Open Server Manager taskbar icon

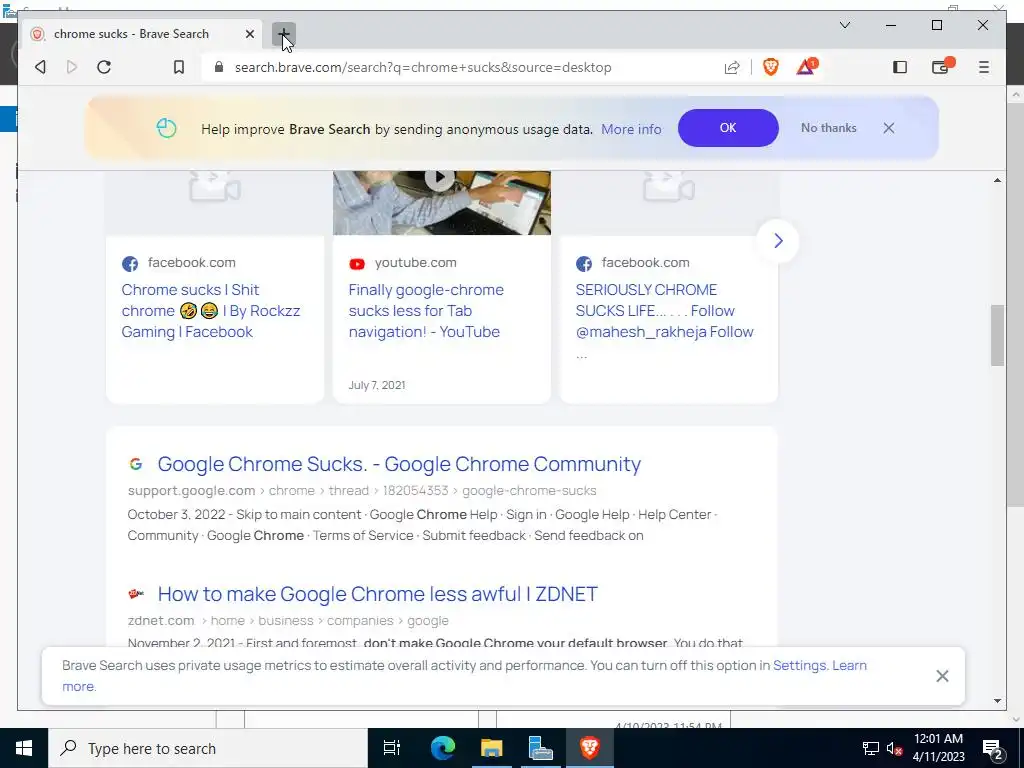tap(540, 748)
